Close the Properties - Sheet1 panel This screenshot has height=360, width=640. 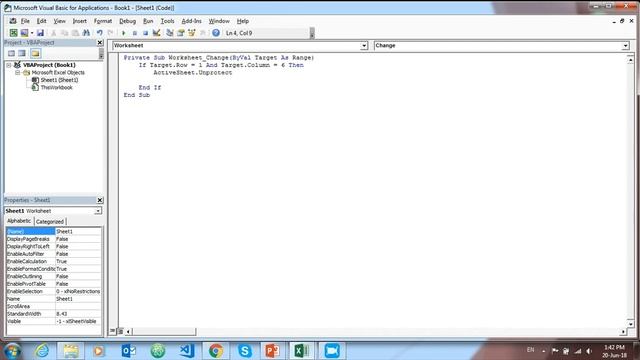pos(100,200)
